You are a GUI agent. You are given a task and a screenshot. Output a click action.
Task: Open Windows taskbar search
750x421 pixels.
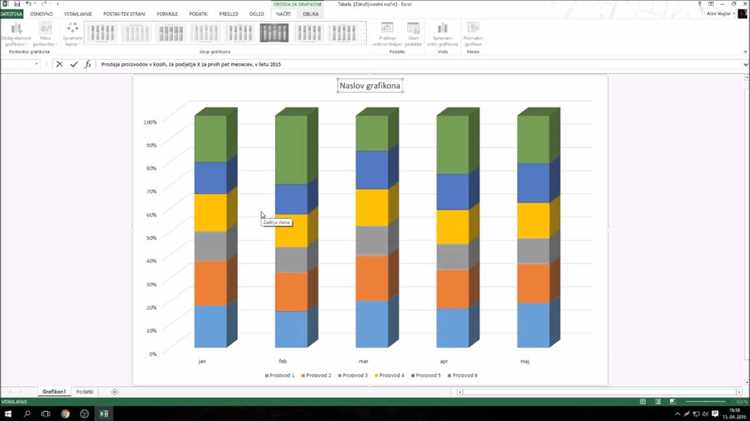point(27,414)
